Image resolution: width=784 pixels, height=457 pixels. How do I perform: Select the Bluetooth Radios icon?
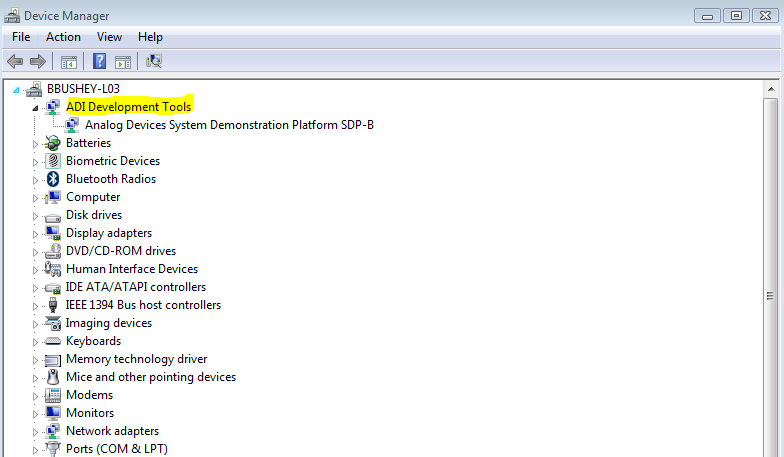tap(53, 179)
